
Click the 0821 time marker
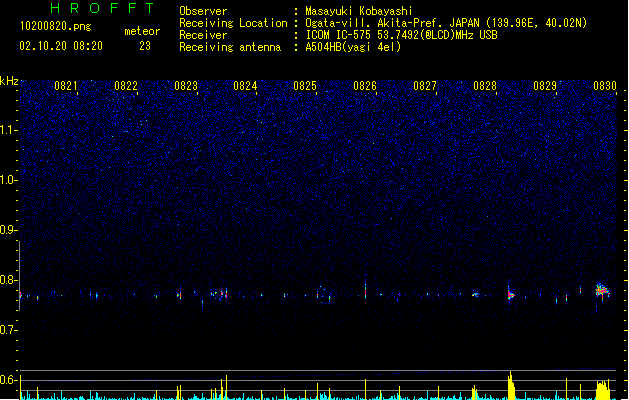[65, 86]
